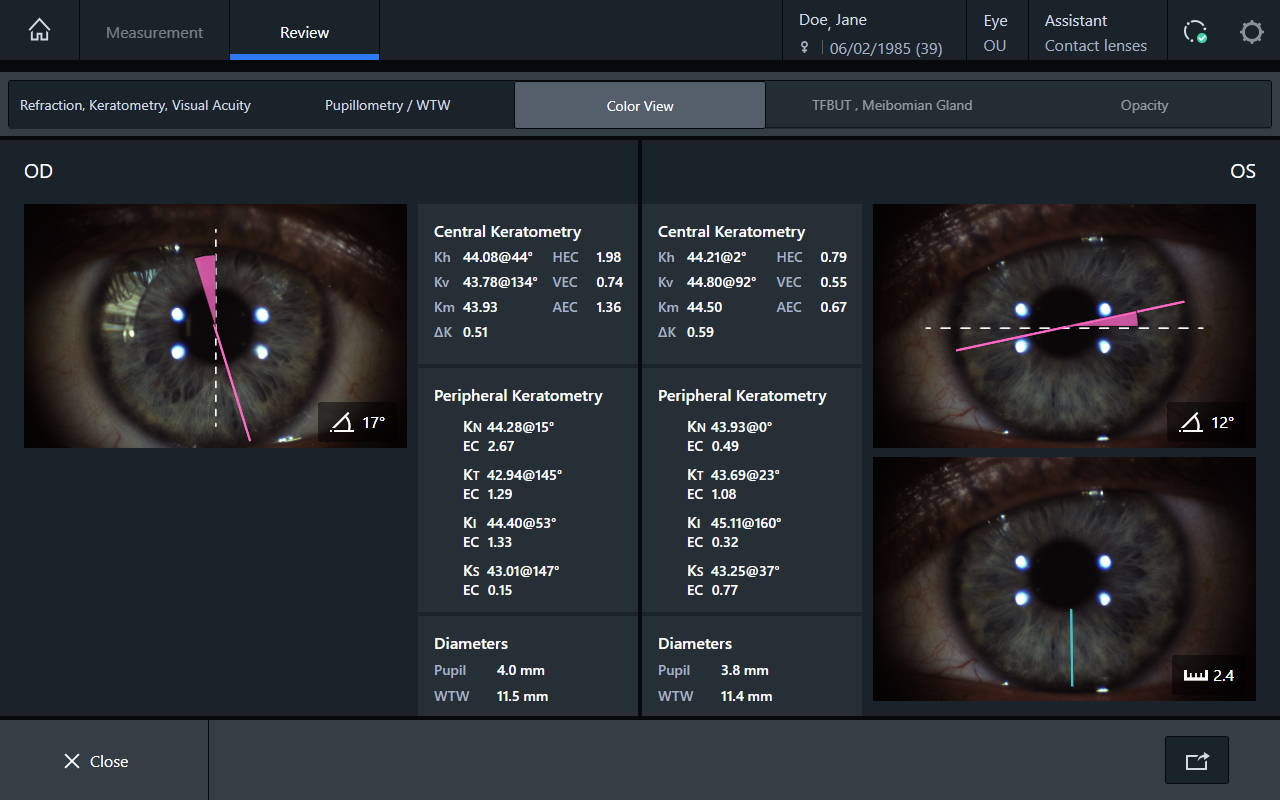Select the Color View tab
Image resolution: width=1280 pixels, height=800 pixels.
[x=640, y=105]
